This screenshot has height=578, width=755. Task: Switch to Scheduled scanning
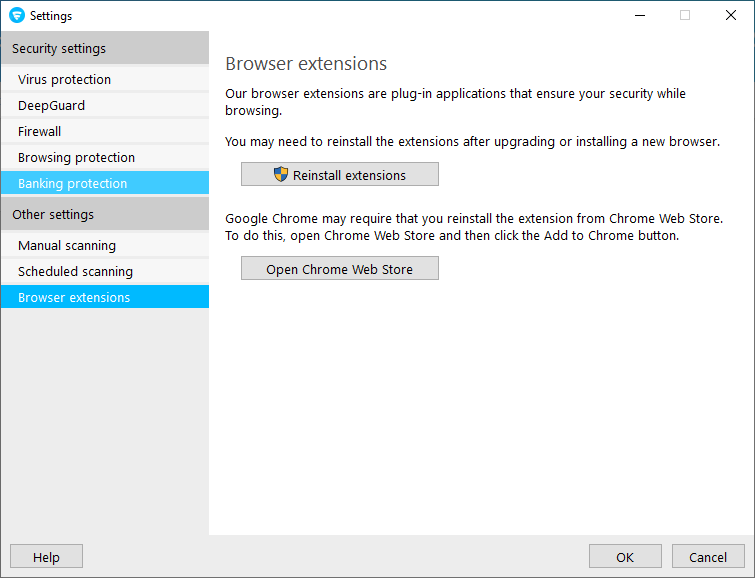(x=105, y=271)
